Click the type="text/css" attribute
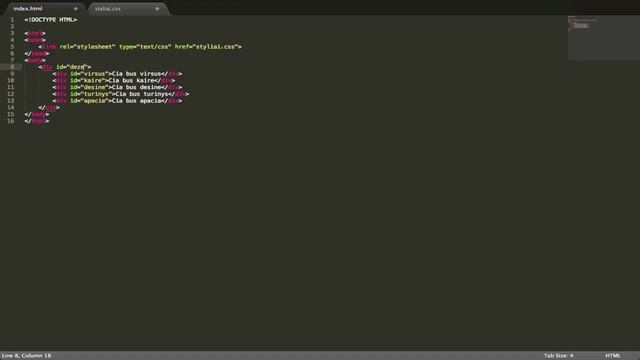The width and height of the screenshot is (640, 360). (x=145, y=47)
